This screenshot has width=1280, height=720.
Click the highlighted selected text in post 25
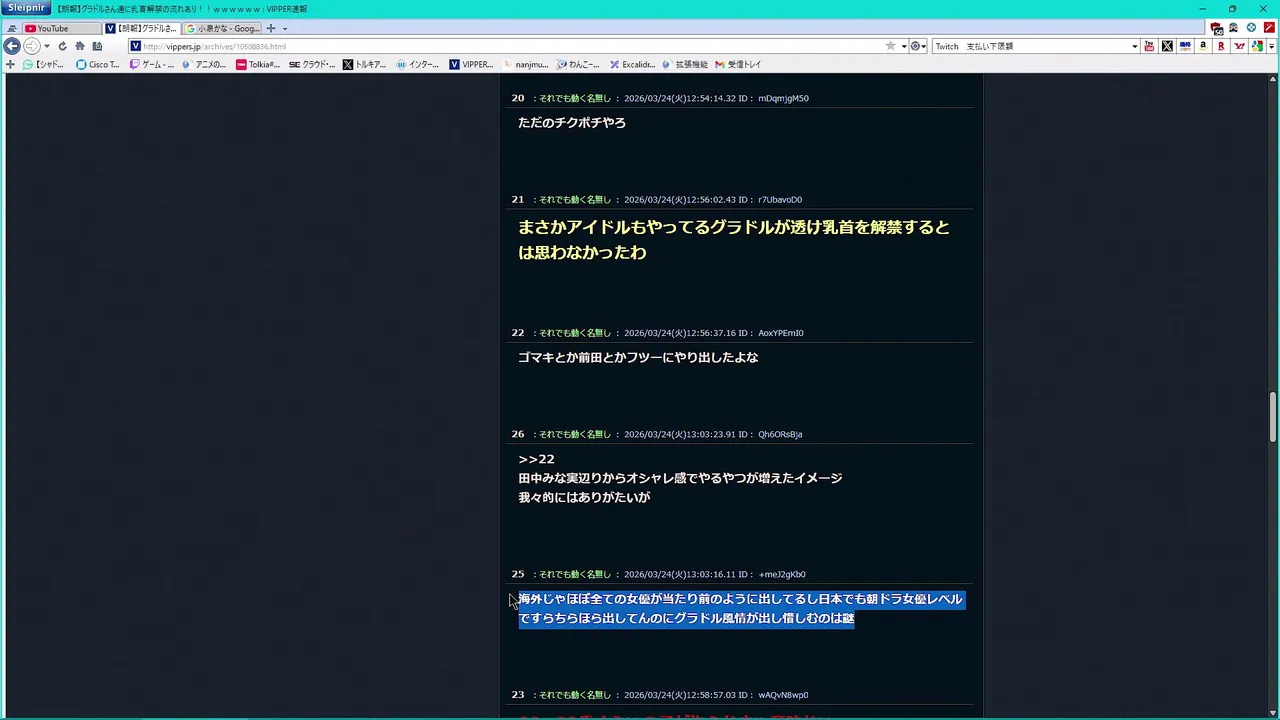(x=740, y=609)
